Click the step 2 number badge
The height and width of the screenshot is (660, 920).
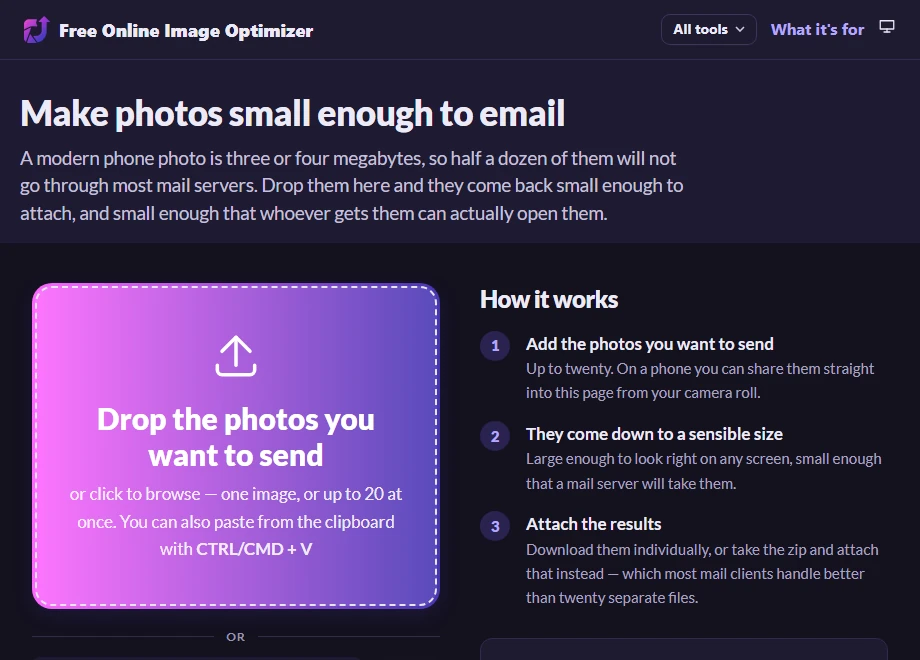pyautogui.click(x=495, y=436)
